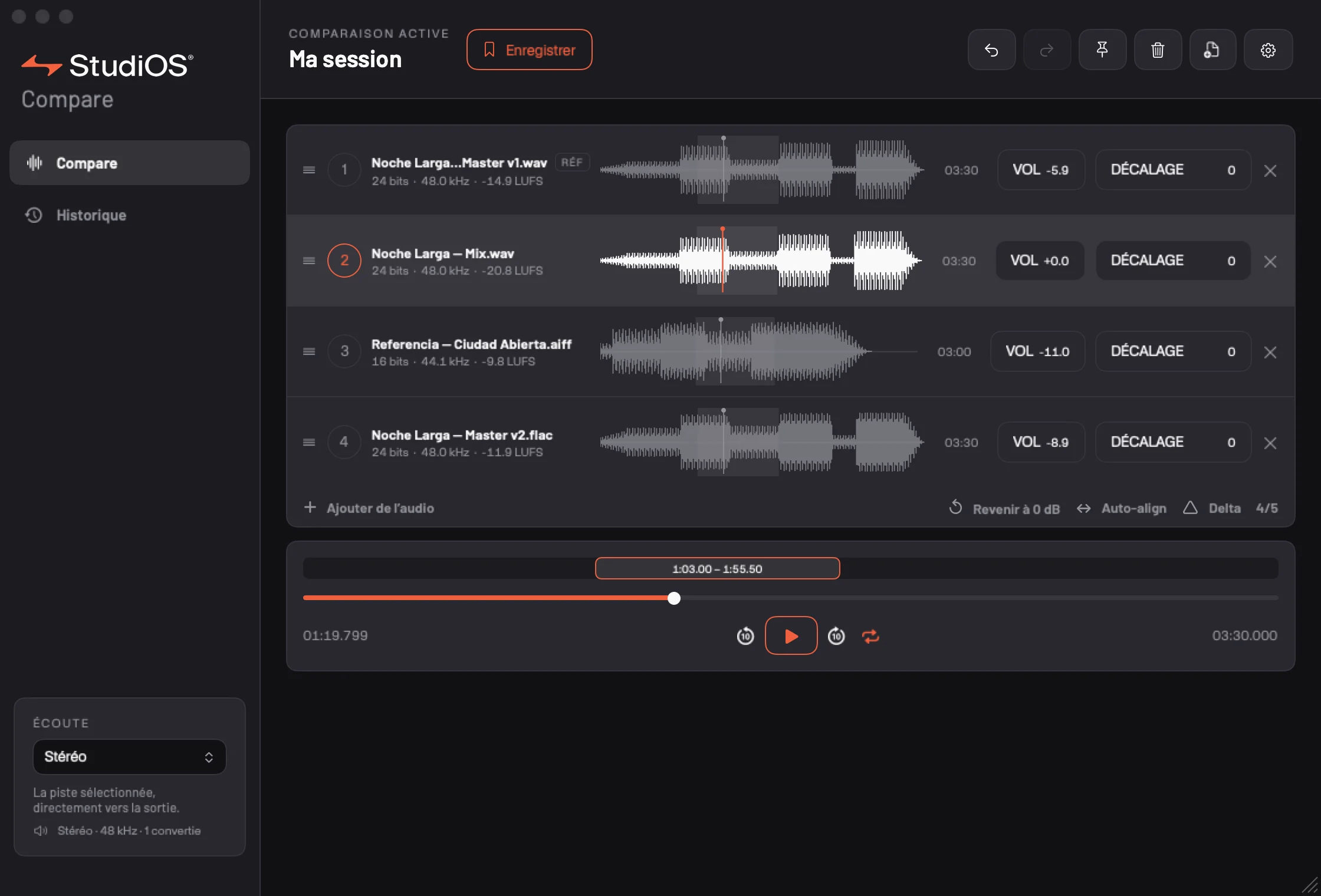Viewport: 1321px width, 896px height.
Task: Remove the Noche Larga Master v1.wav track
Action: point(1270,170)
